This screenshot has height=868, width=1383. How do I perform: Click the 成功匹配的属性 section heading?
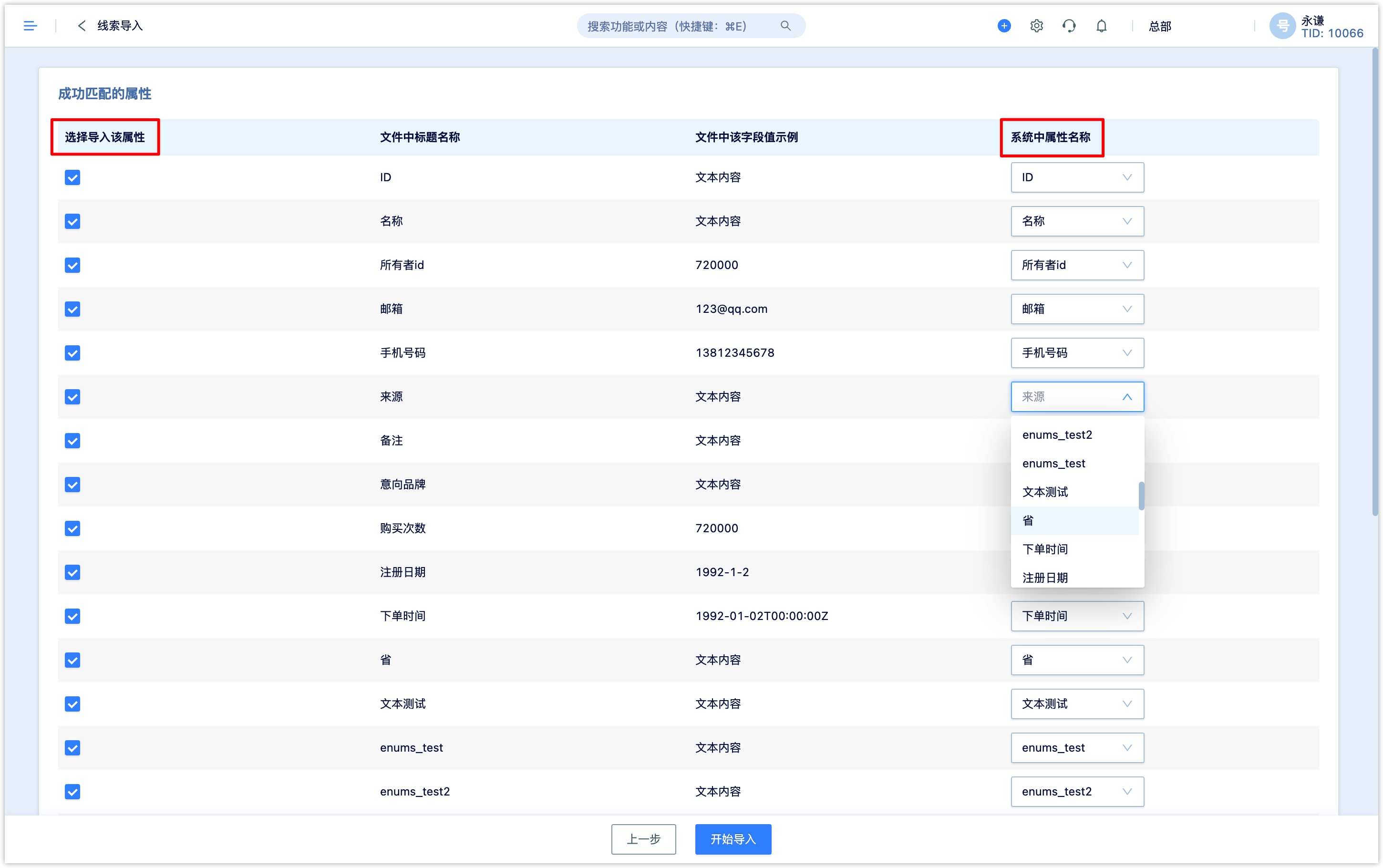pyautogui.click(x=104, y=93)
